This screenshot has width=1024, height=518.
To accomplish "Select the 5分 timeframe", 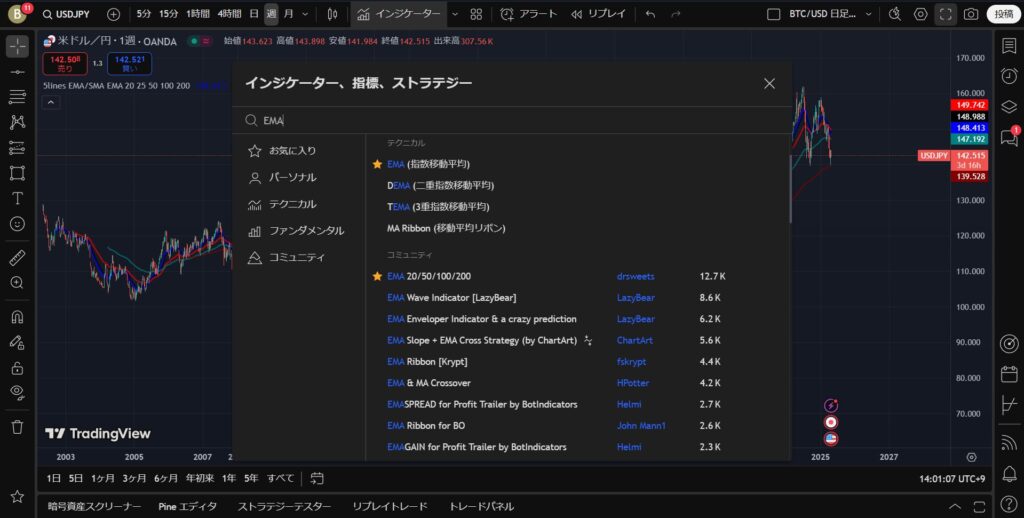I will coord(144,14).
